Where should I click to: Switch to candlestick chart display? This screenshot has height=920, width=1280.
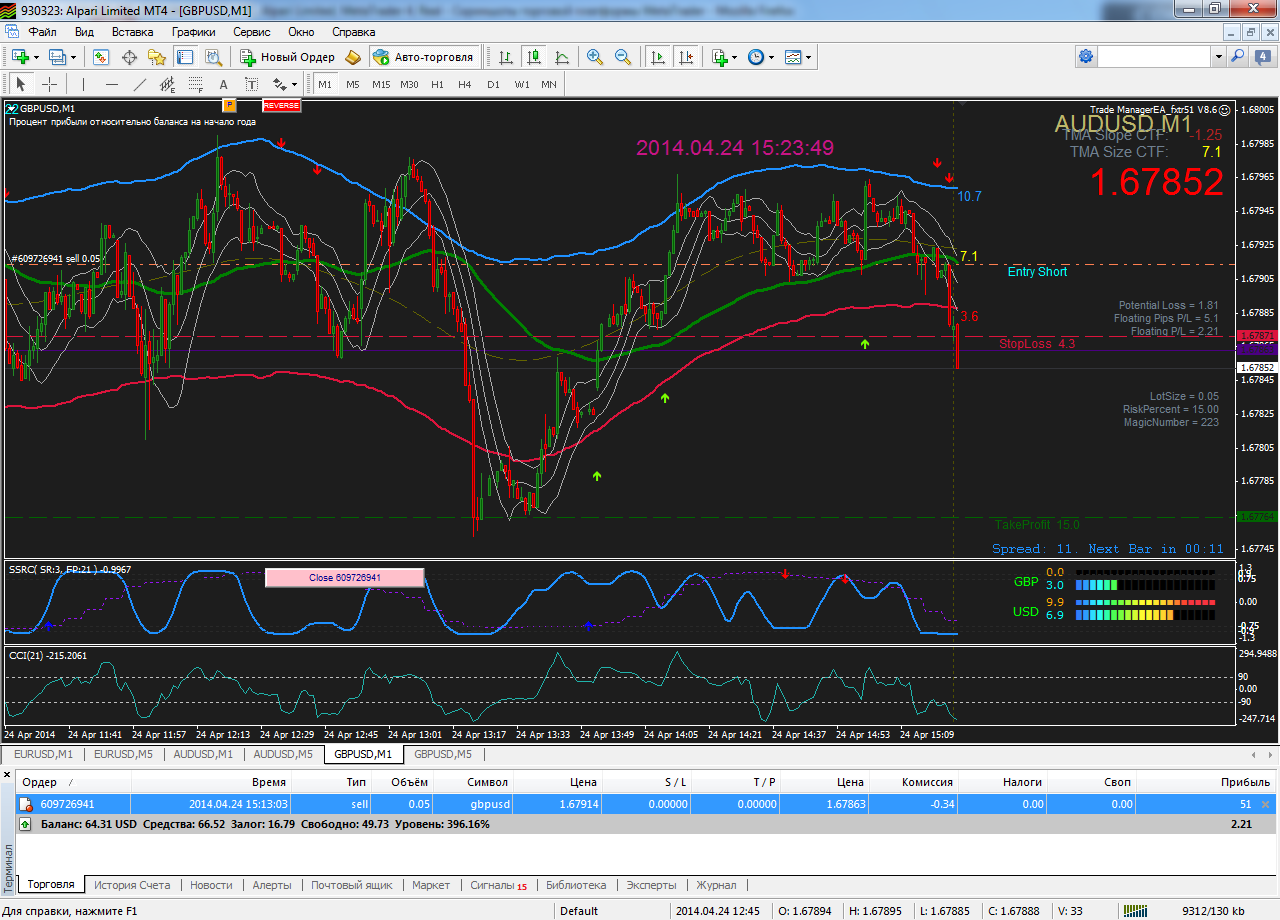point(534,57)
